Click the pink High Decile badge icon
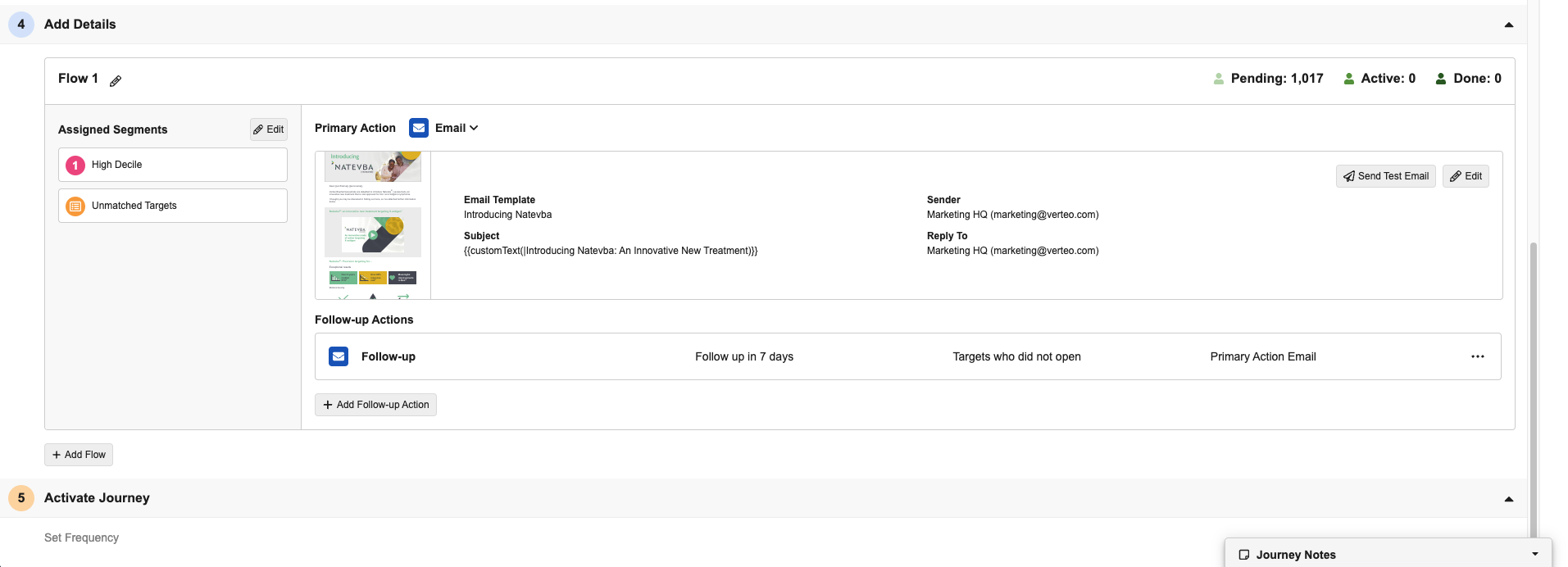The width and height of the screenshot is (1568, 567). (x=75, y=165)
